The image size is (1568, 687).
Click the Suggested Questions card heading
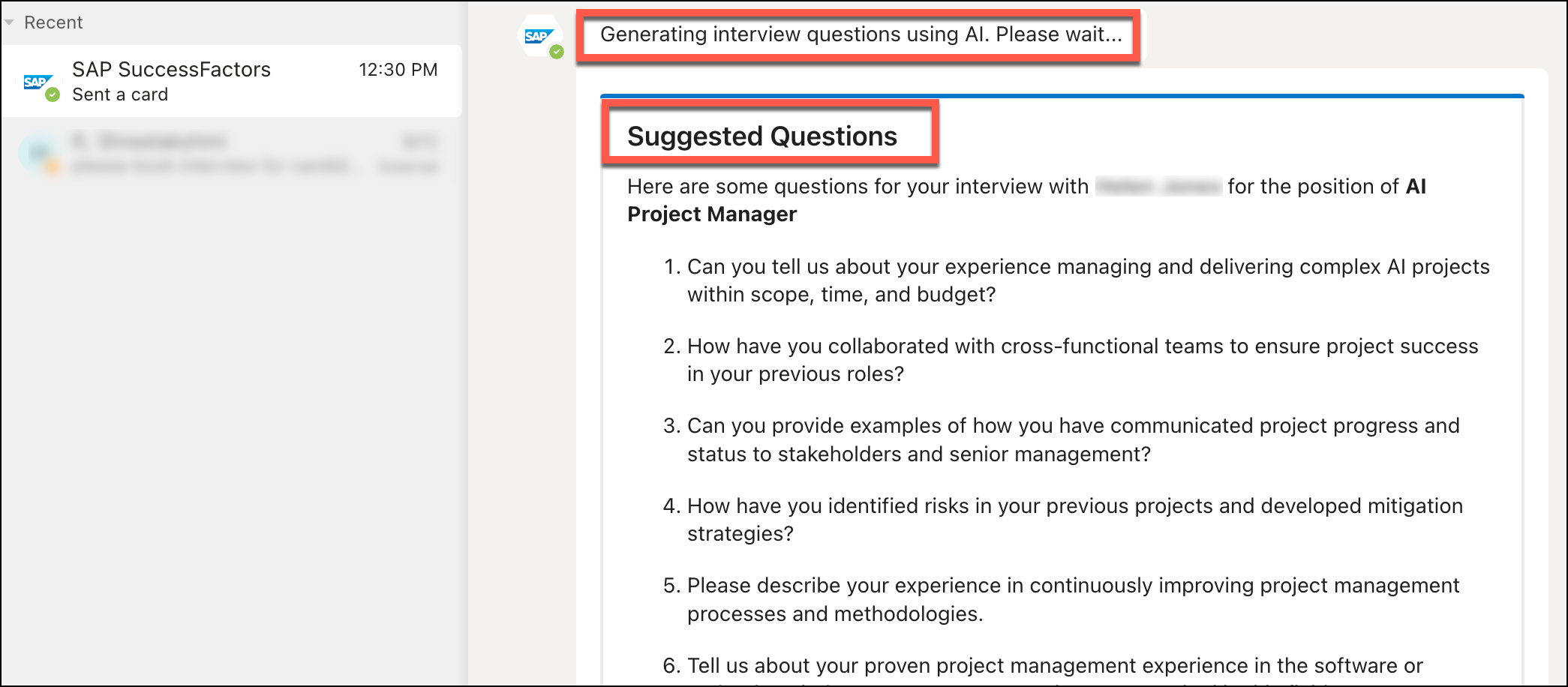coord(761,136)
